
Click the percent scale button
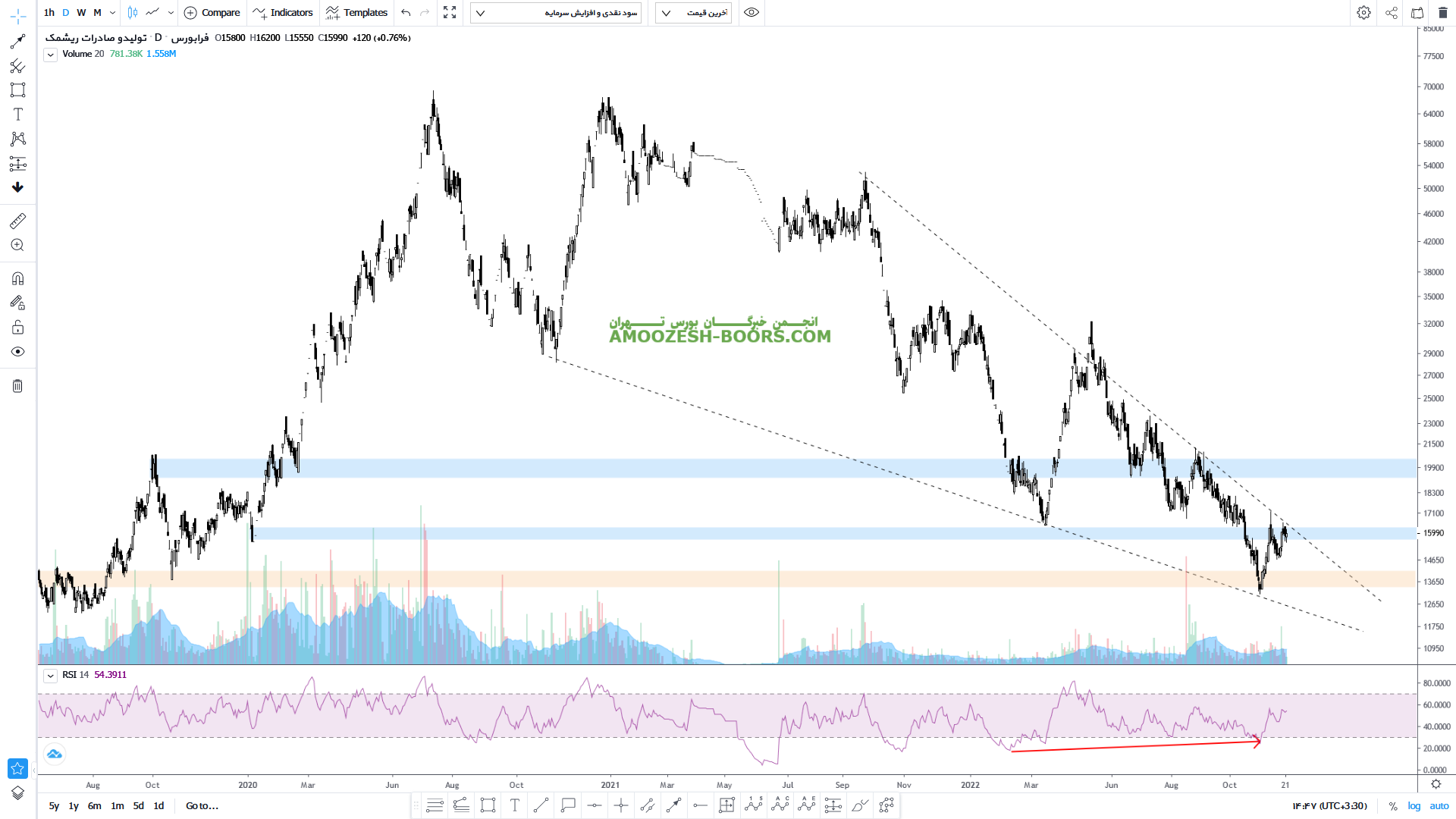pyautogui.click(x=1393, y=806)
